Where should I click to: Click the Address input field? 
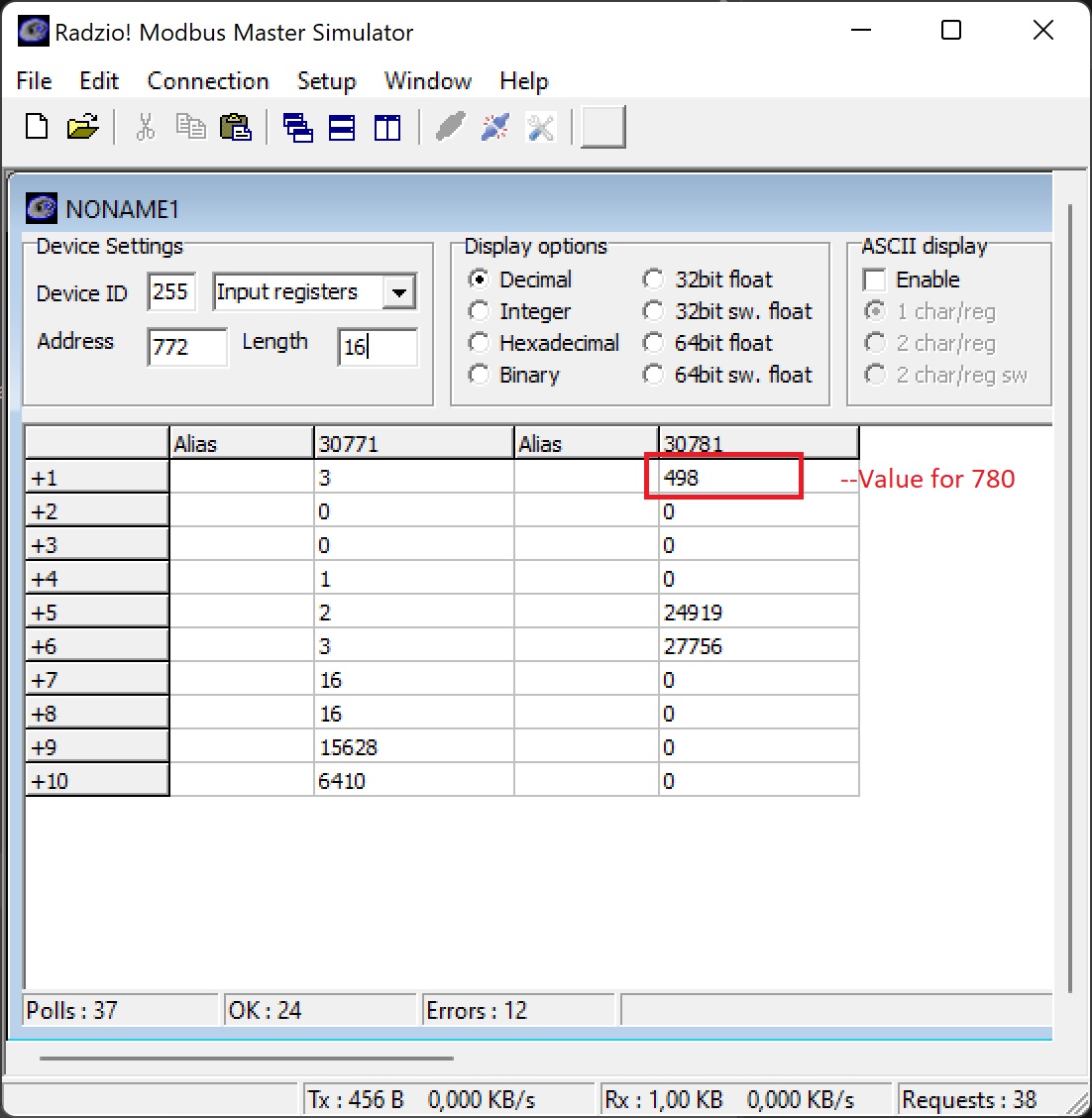pyautogui.click(x=186, y=347)
